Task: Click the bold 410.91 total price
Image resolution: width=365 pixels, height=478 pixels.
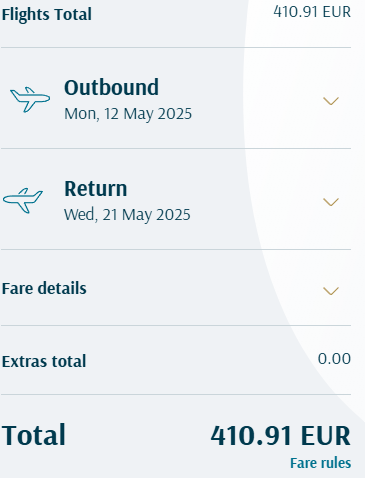Action: (x=253, y=436)
